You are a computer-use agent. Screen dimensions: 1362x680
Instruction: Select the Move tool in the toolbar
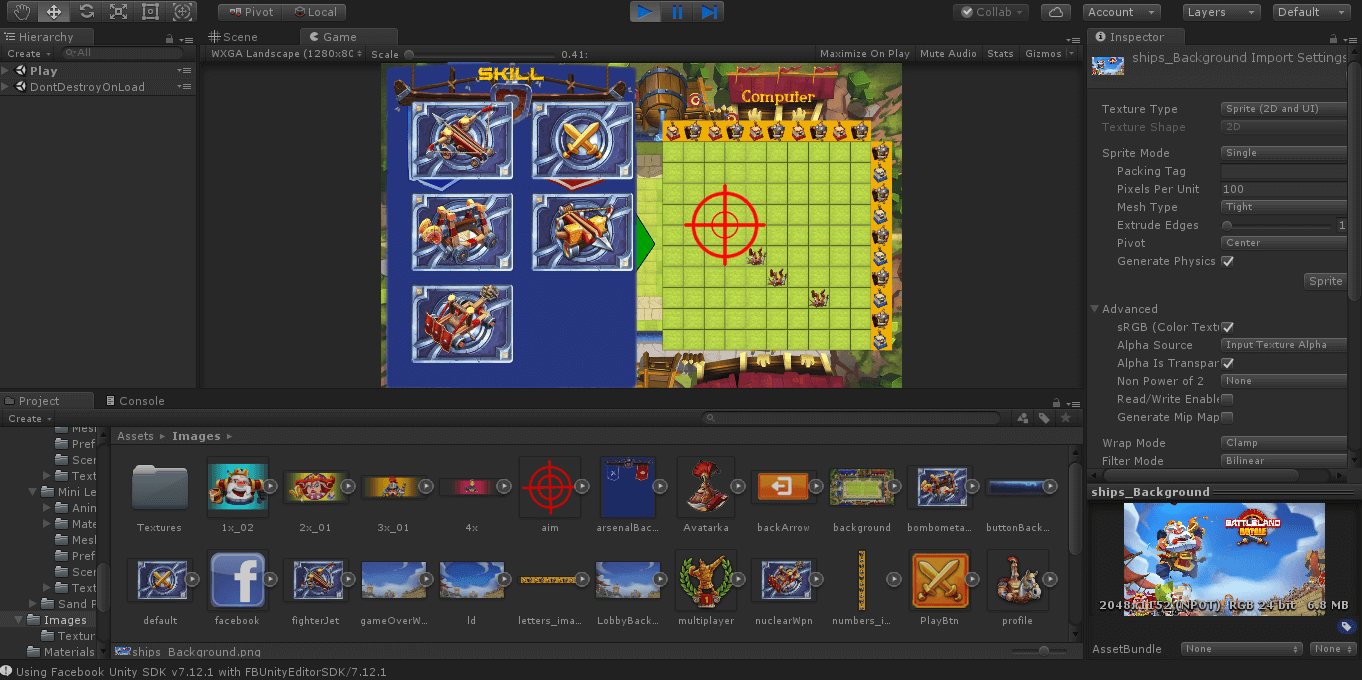point(54,12)
